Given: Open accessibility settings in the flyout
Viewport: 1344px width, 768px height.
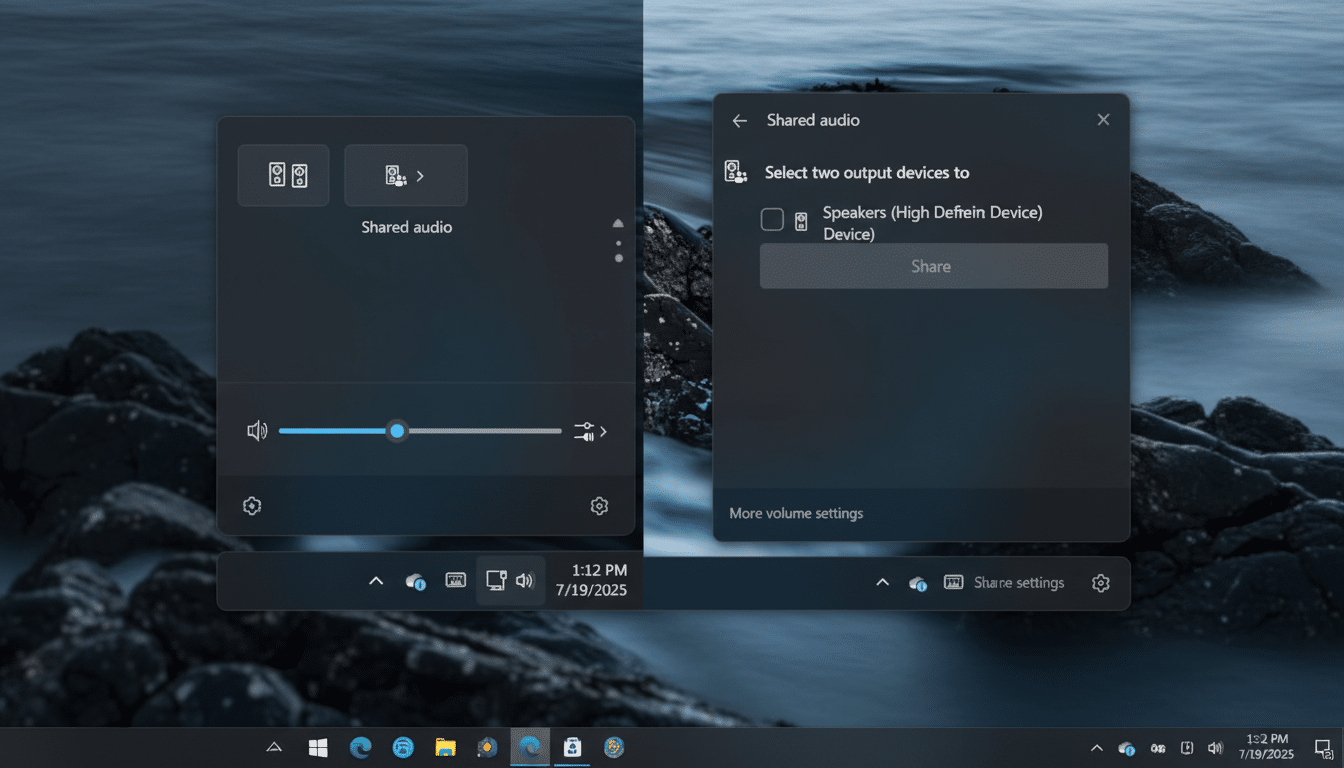Looking at the screenshot, I should [251, 506].
